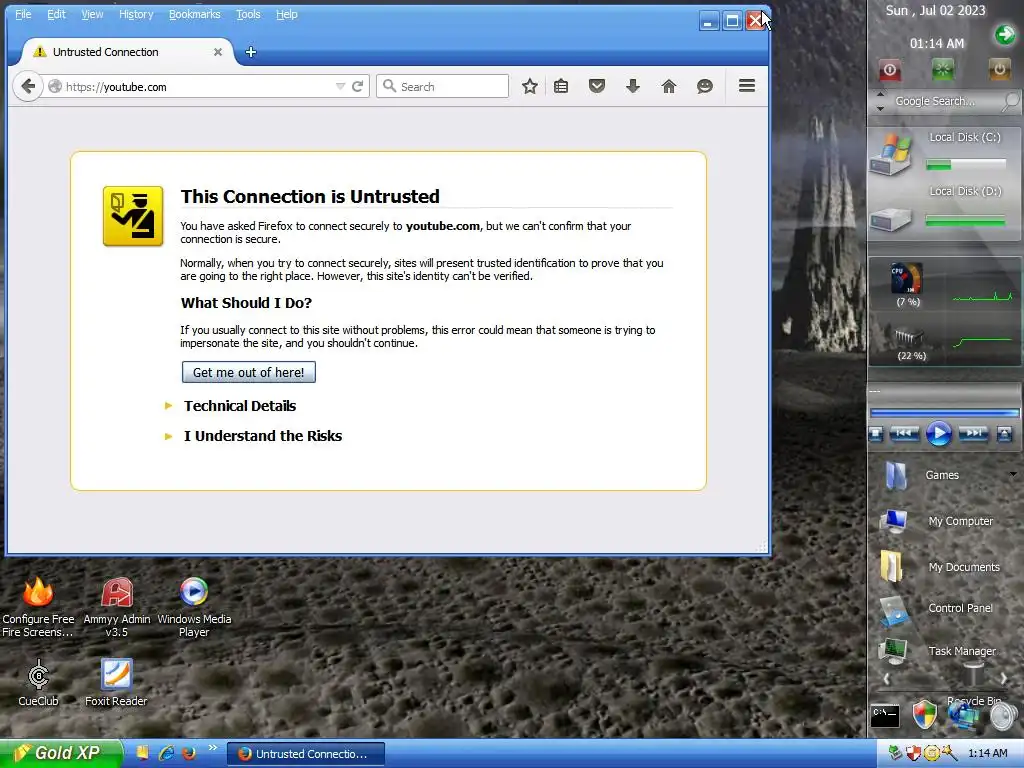Click the Firefox back arrow button
Viewport: 1024px width, 768px height.
(27, 86)
